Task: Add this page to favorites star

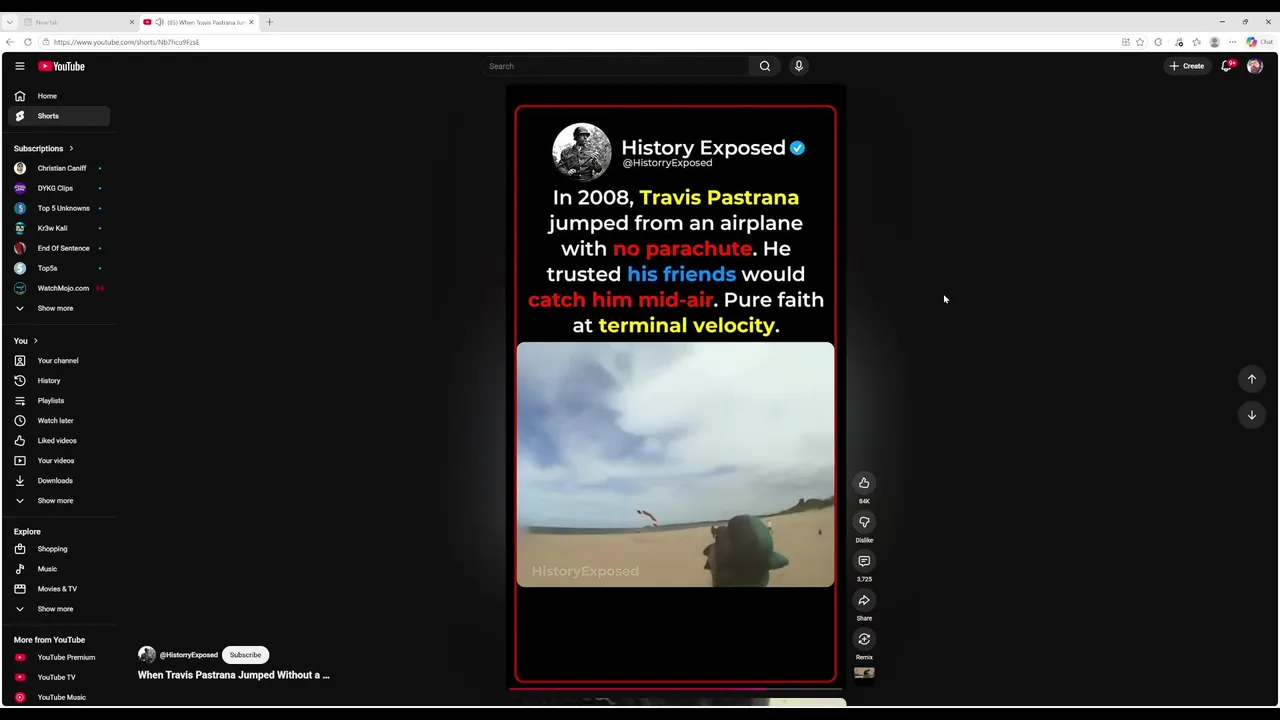Action: (x=1140, y=42)
